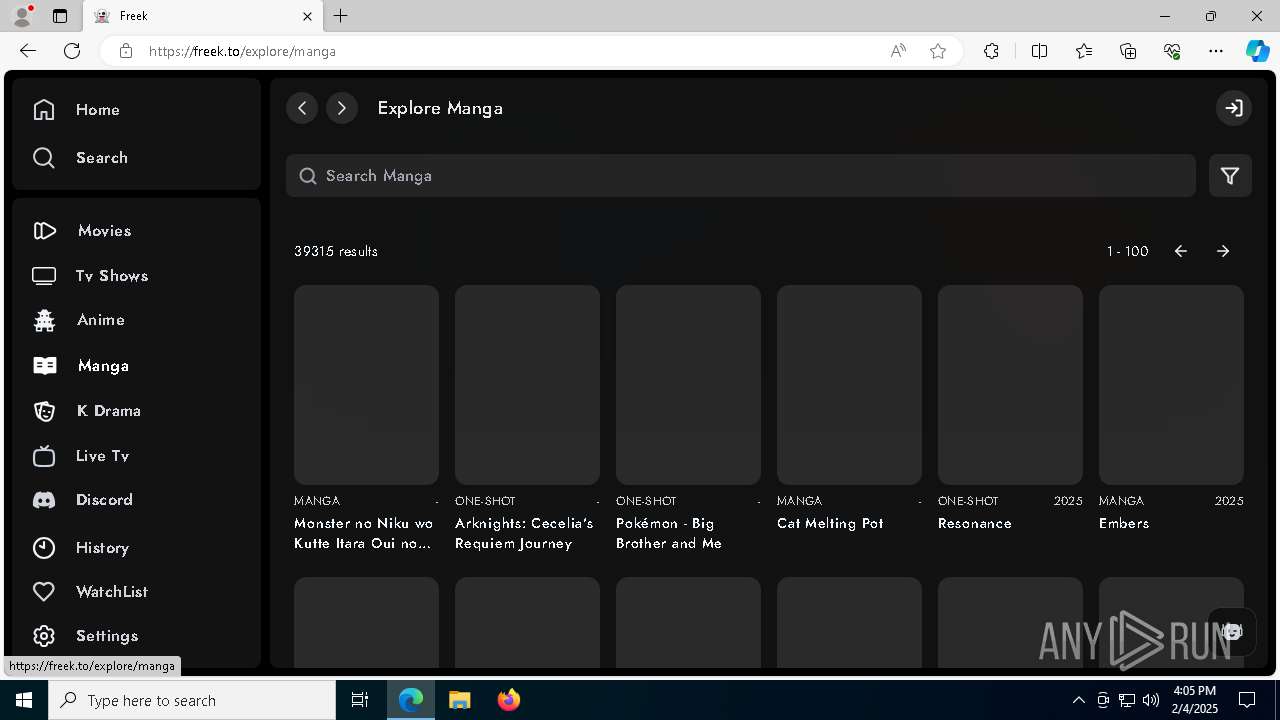Open File Explorer from taskbar
This screenshot has width=1280, height=720.
[x=459, y=700]
